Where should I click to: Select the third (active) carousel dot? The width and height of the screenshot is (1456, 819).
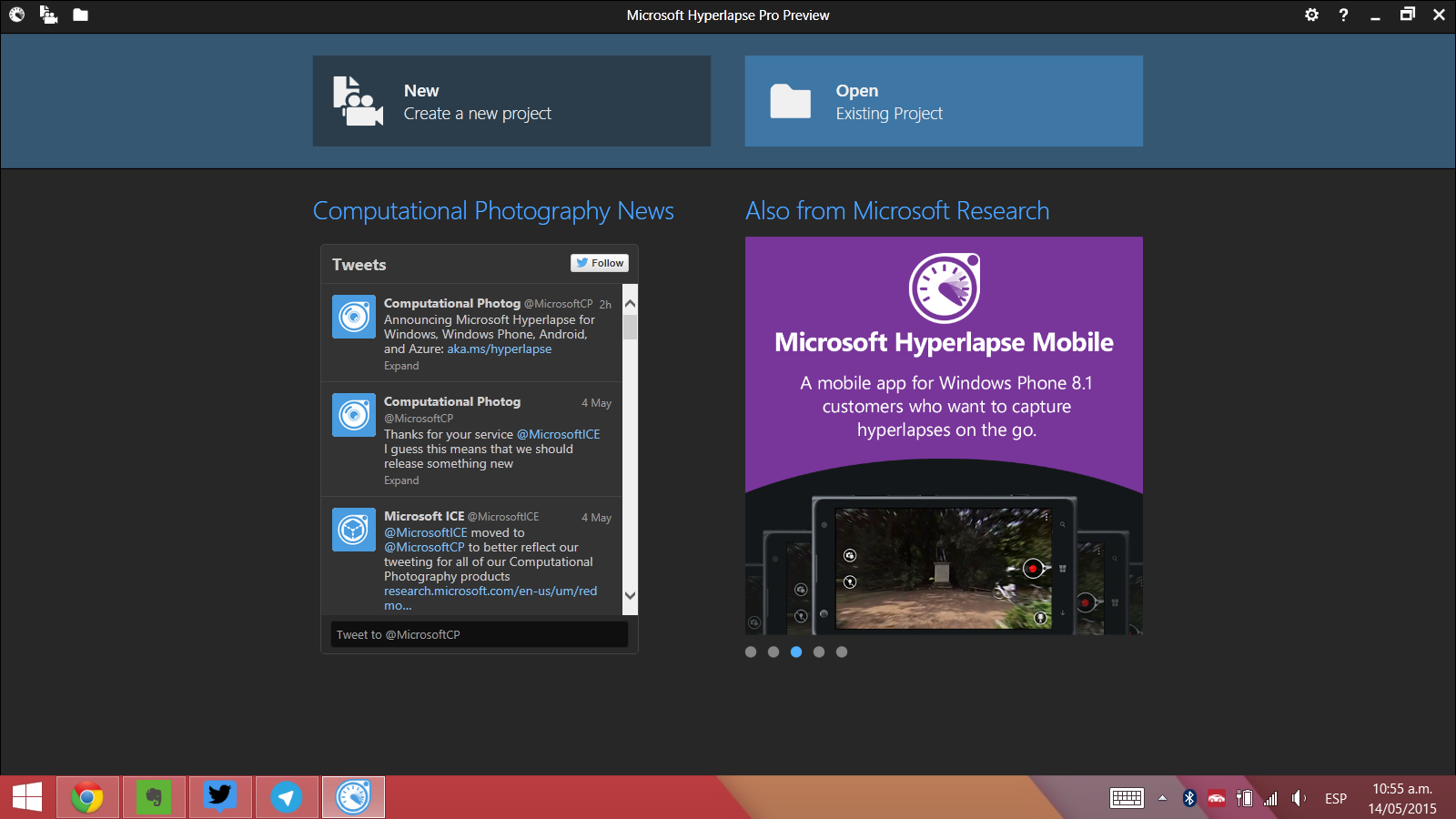click(x=796, y=652)
